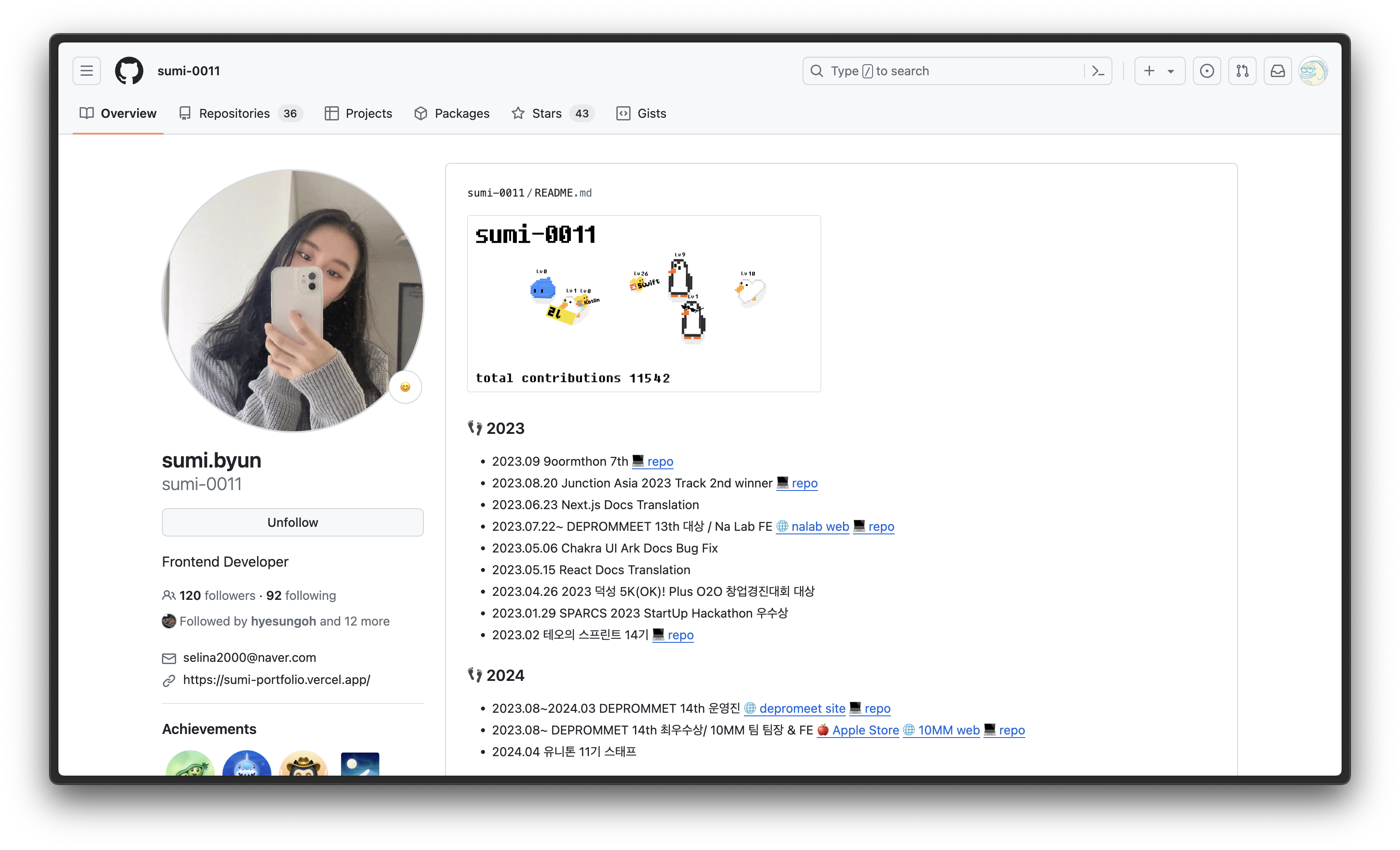
Task: Click the Unfollow button
Action: [292, 522]
